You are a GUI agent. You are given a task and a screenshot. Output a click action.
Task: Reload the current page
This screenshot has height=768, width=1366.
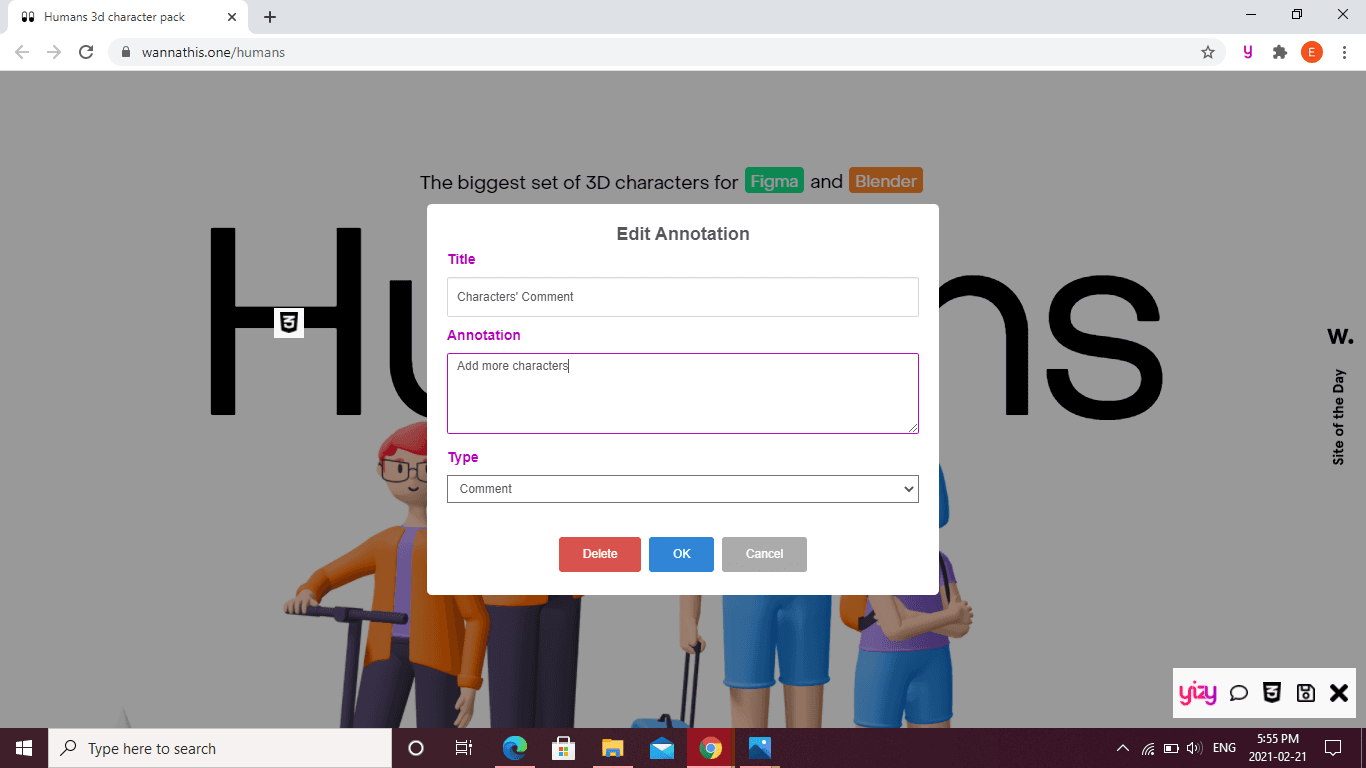[86, 52]
